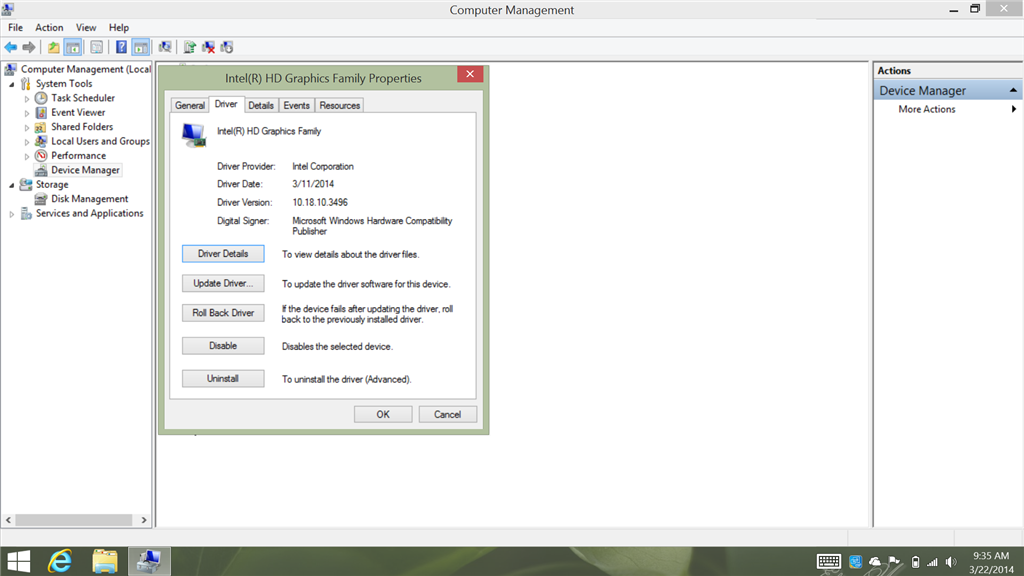Click the tree pane scroll left arrow

[x=8, y=520]
